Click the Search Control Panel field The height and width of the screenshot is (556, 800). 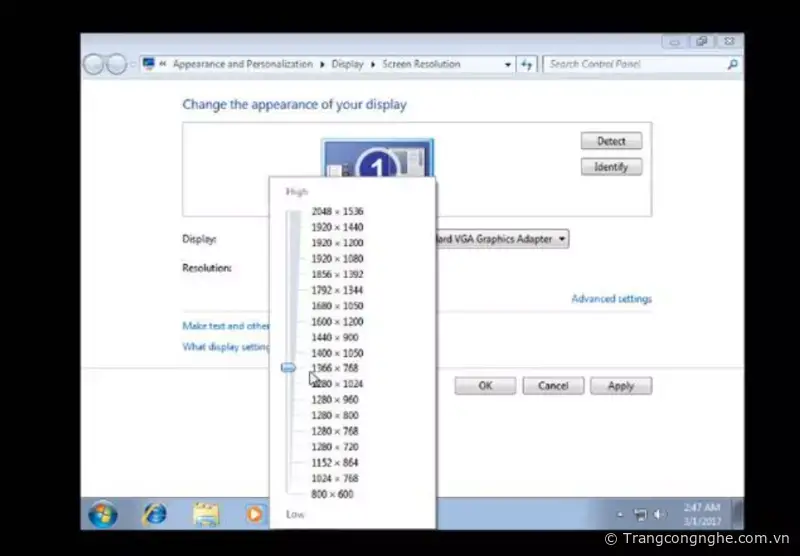[635, 64]
